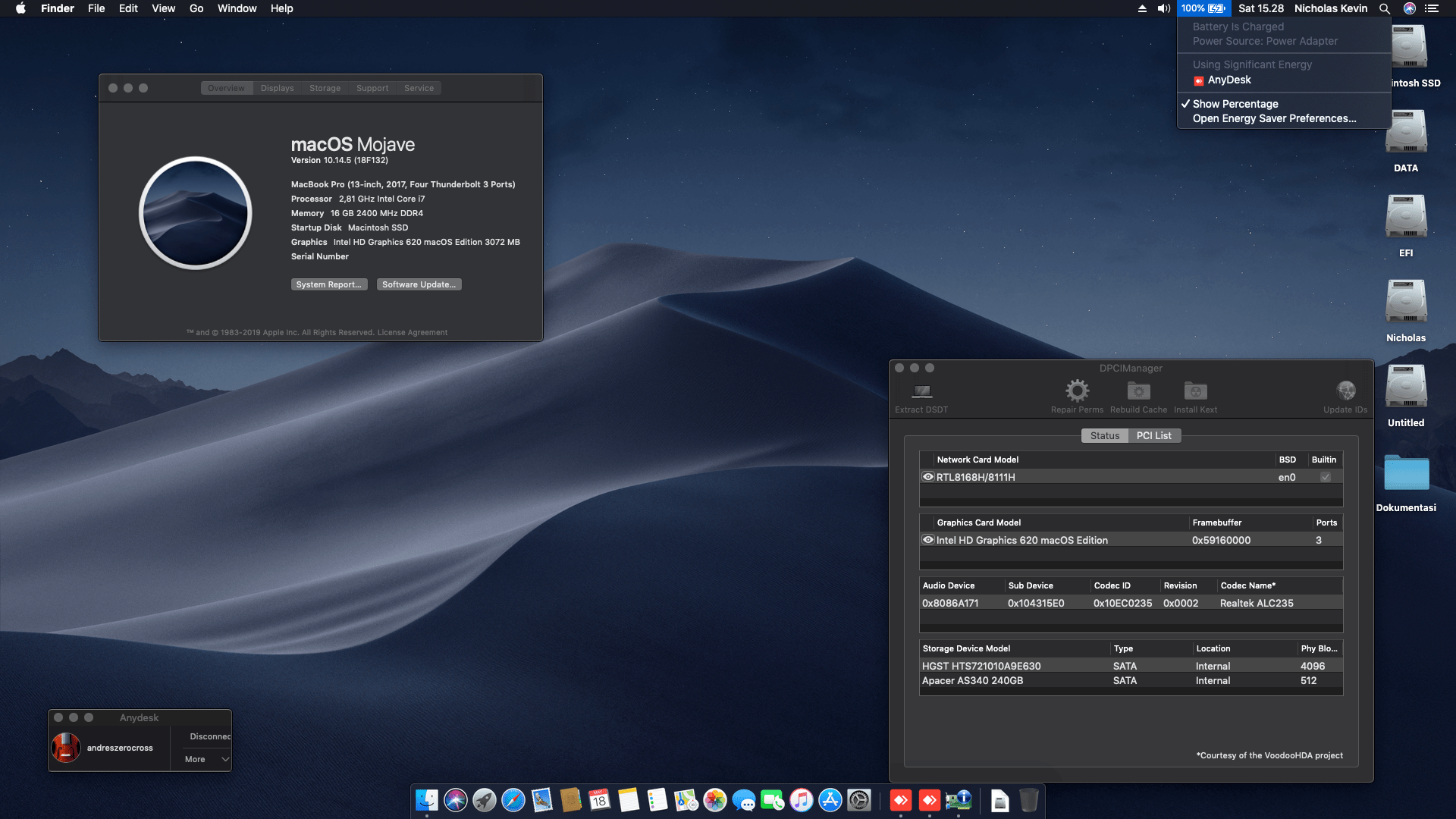
Task: Select Repair Perms in DPCIManager
Action: tap(1077, 394)
